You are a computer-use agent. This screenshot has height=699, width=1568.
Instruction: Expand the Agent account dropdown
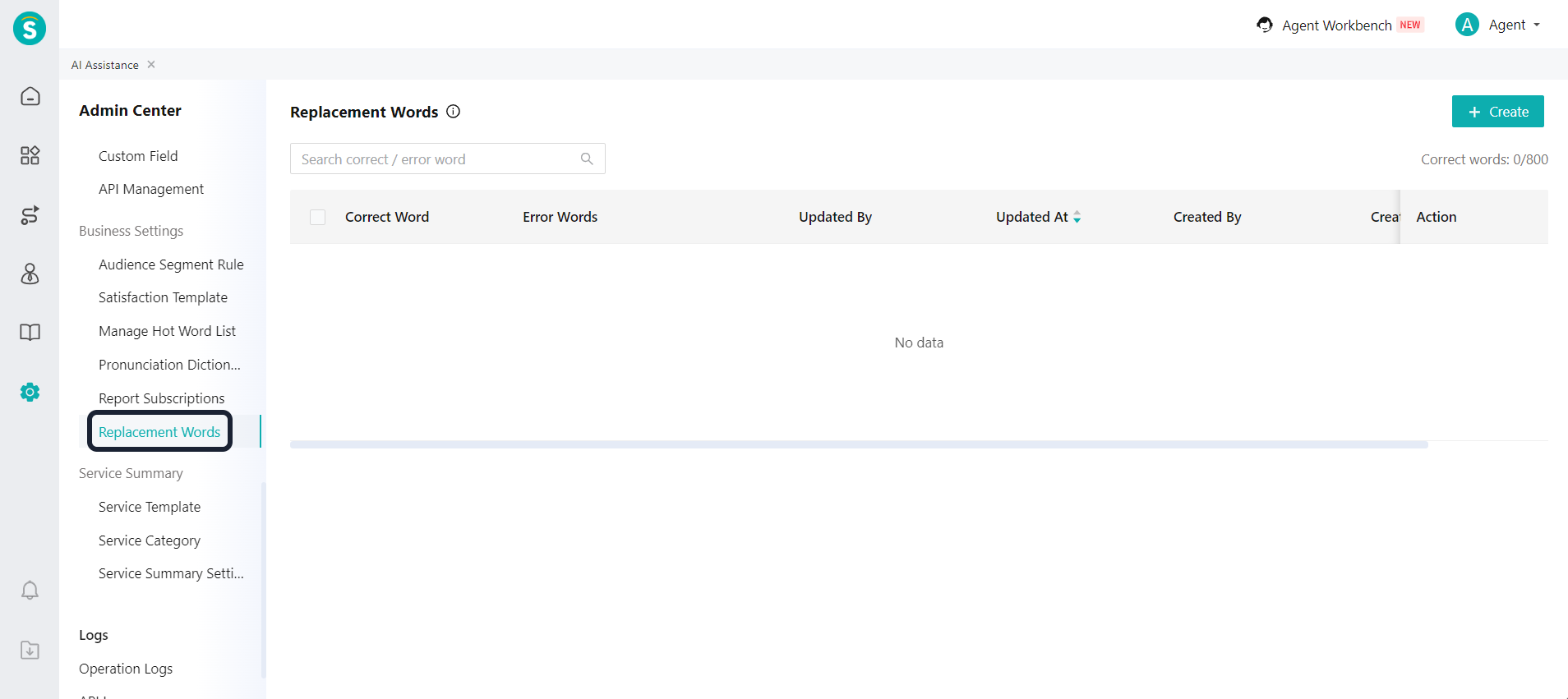coord(1497,25)
